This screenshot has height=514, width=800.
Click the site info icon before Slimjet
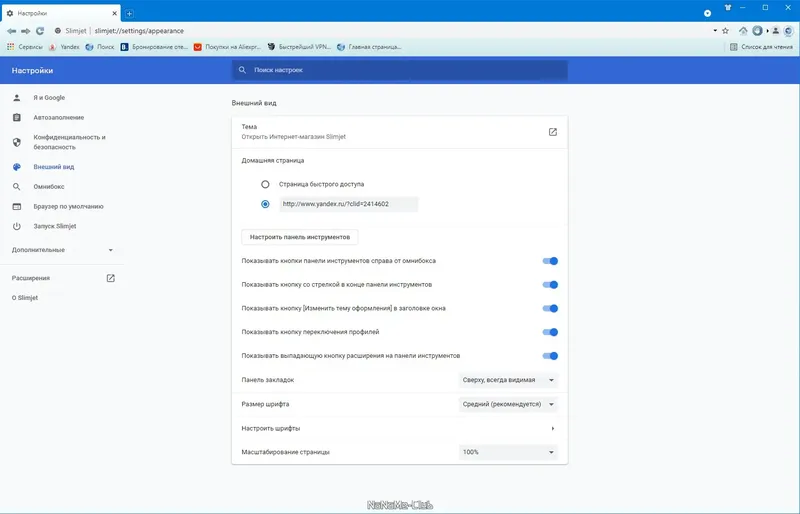tap(58, 31)
